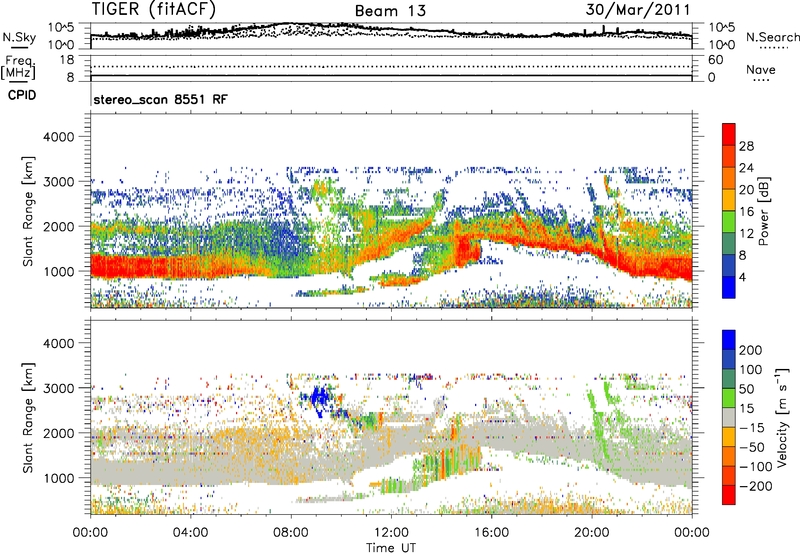Click the '08:00' time tick label
Image resolution: width=800 pixels, height=554 pixels.
[291, 533]
